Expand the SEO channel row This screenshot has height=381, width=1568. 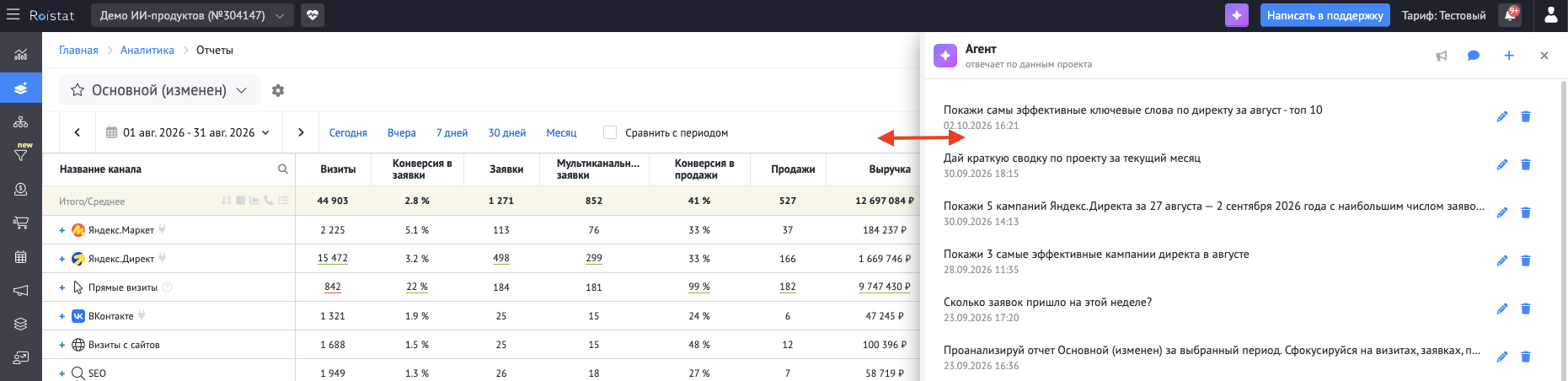(62, 373)
